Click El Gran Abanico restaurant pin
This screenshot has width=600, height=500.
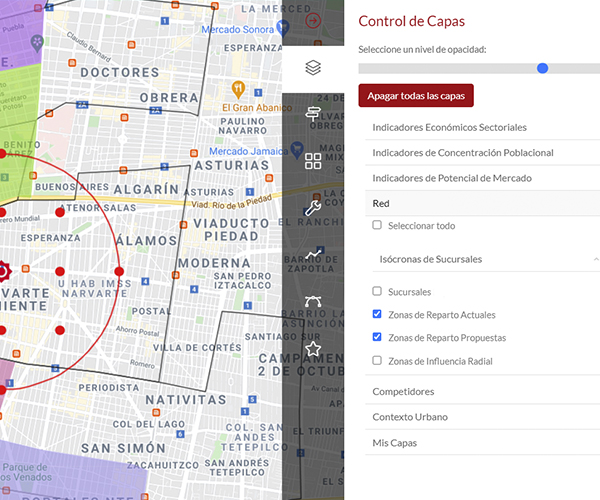pos(238,89)
